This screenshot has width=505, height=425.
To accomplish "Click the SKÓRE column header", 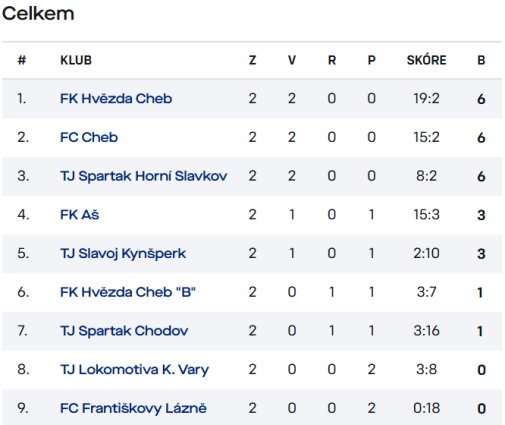I will coord(426,60).
